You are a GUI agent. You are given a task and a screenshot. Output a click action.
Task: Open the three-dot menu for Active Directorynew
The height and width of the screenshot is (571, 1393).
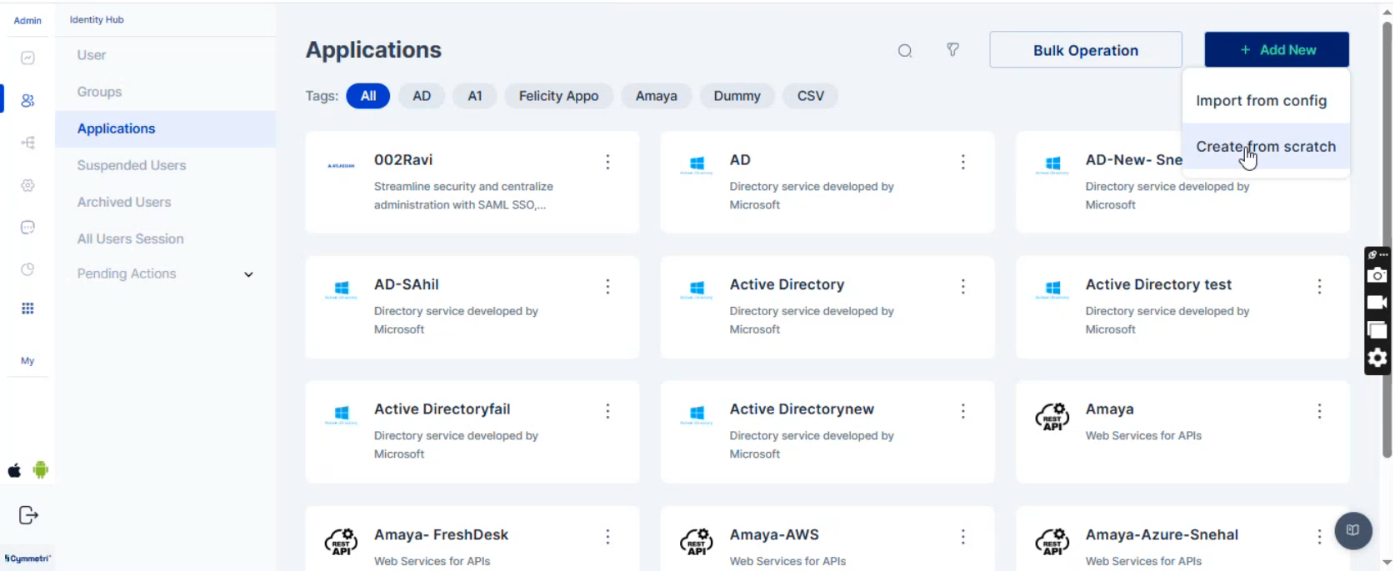click(963, 411)
